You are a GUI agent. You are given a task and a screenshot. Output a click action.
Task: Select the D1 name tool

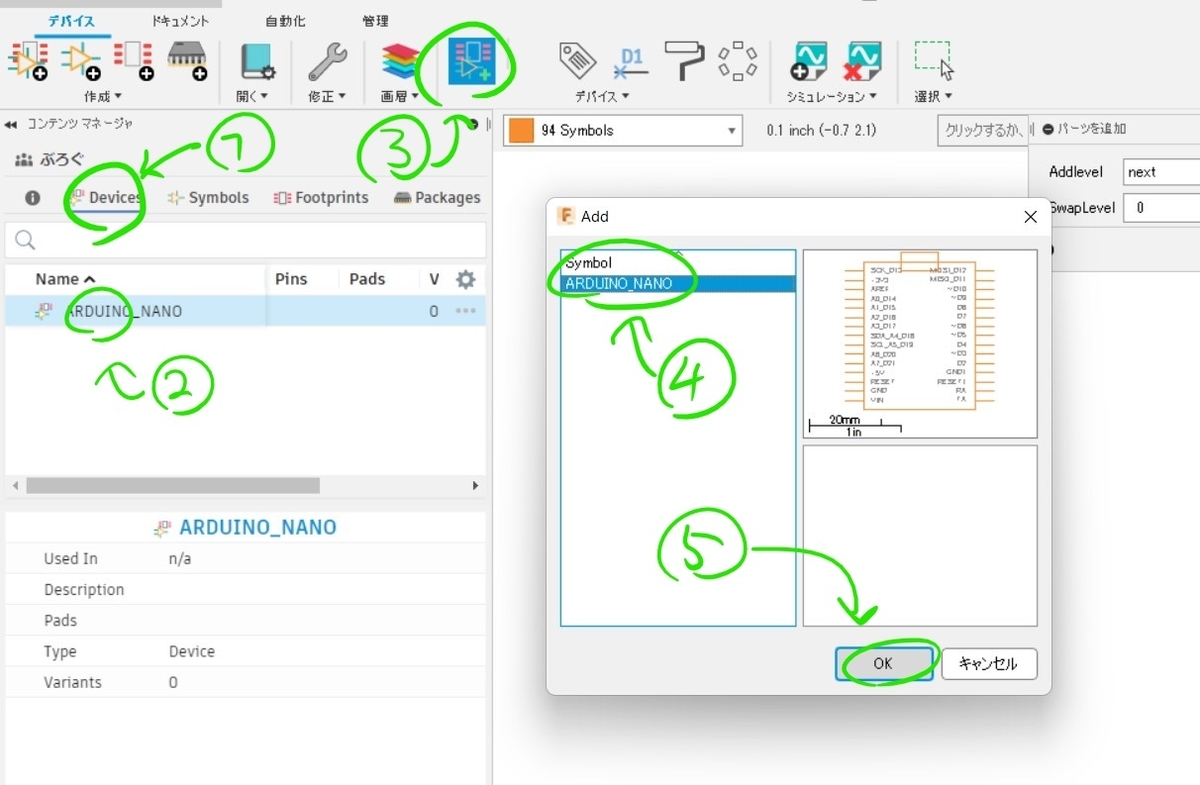point(631,61)
